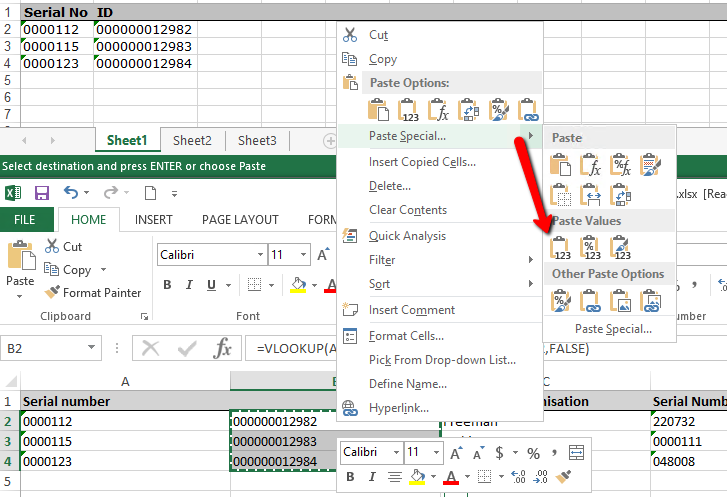
Task: Click first Paste icon in context menu options
Action: pos(378,110)
